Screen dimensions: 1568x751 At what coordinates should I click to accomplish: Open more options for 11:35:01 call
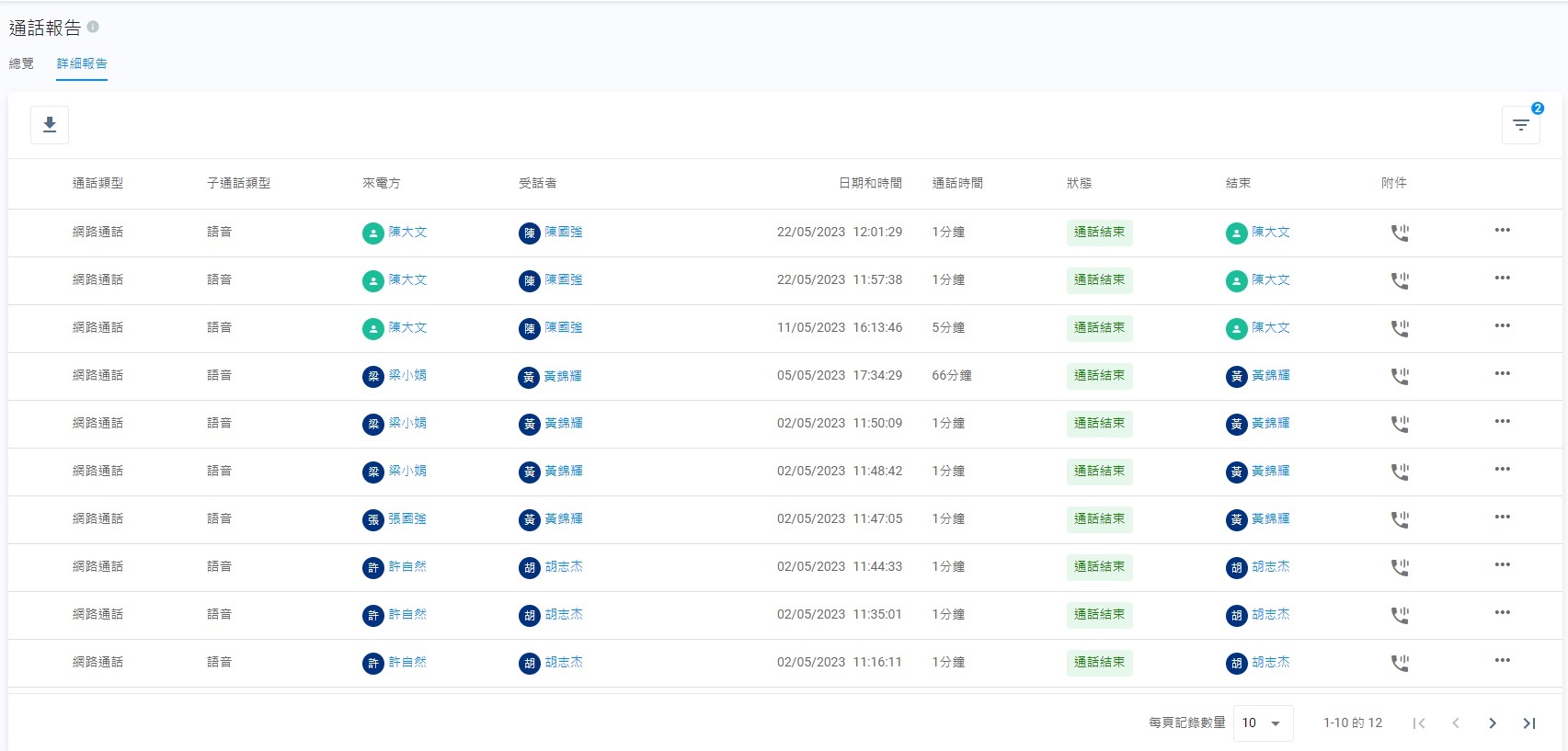tap(1502, 613)
